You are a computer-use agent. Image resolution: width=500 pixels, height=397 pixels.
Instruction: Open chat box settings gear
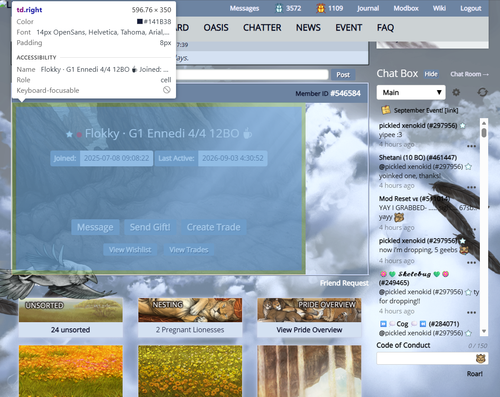456,92
